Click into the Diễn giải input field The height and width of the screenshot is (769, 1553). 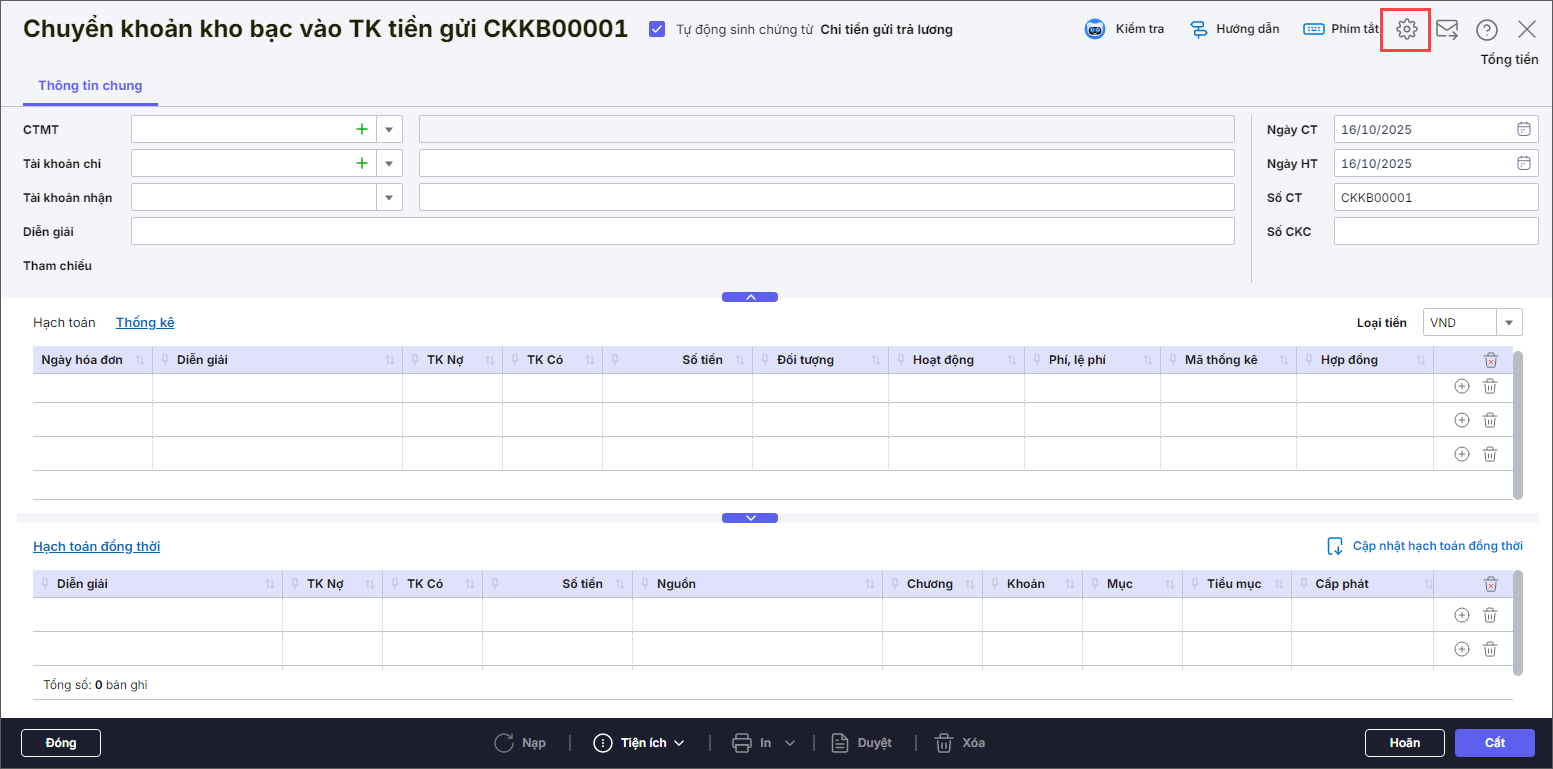(x=682, y=231)
